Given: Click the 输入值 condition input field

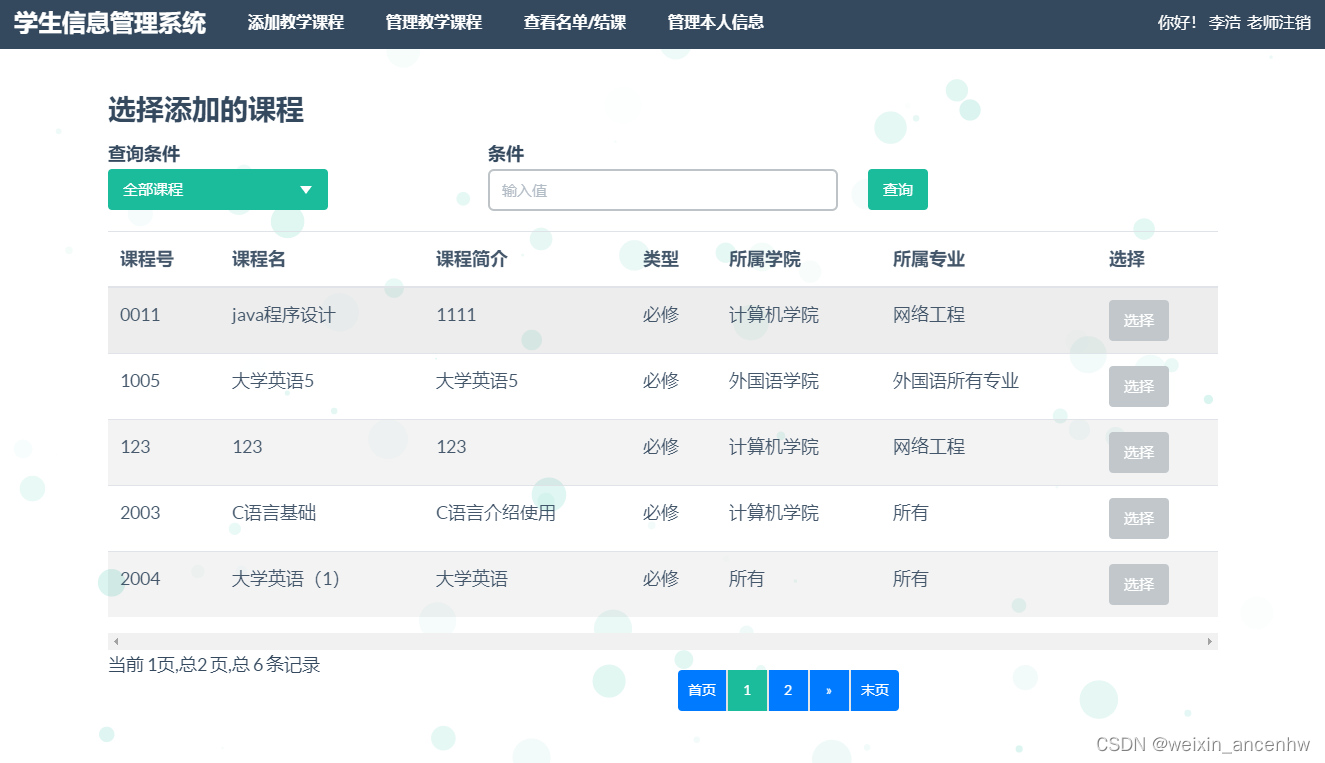Looking at the screenshot, I should (662, 189).
